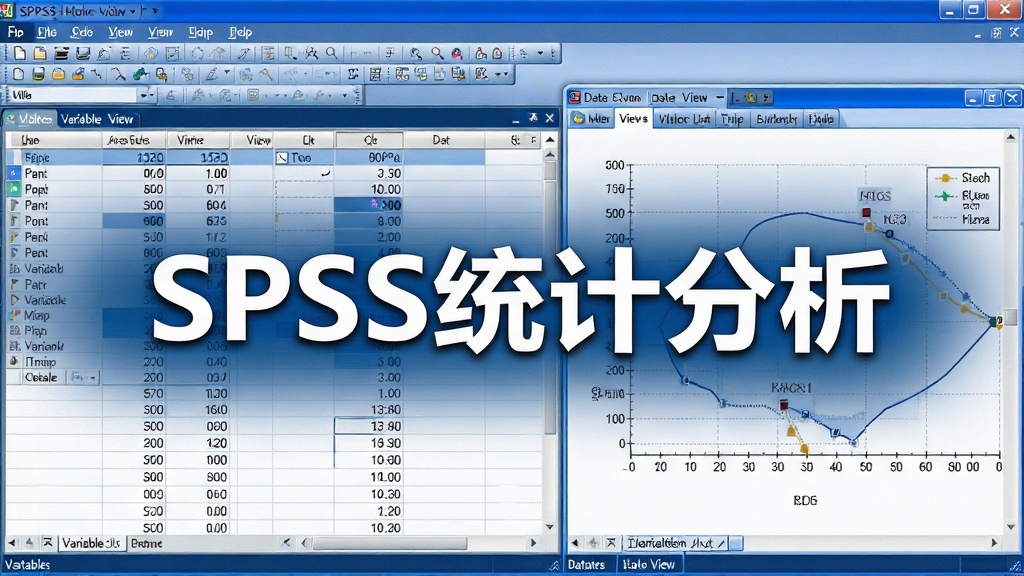
Task: Click the globe icon in the top toolbar
Action: (151, 53)
